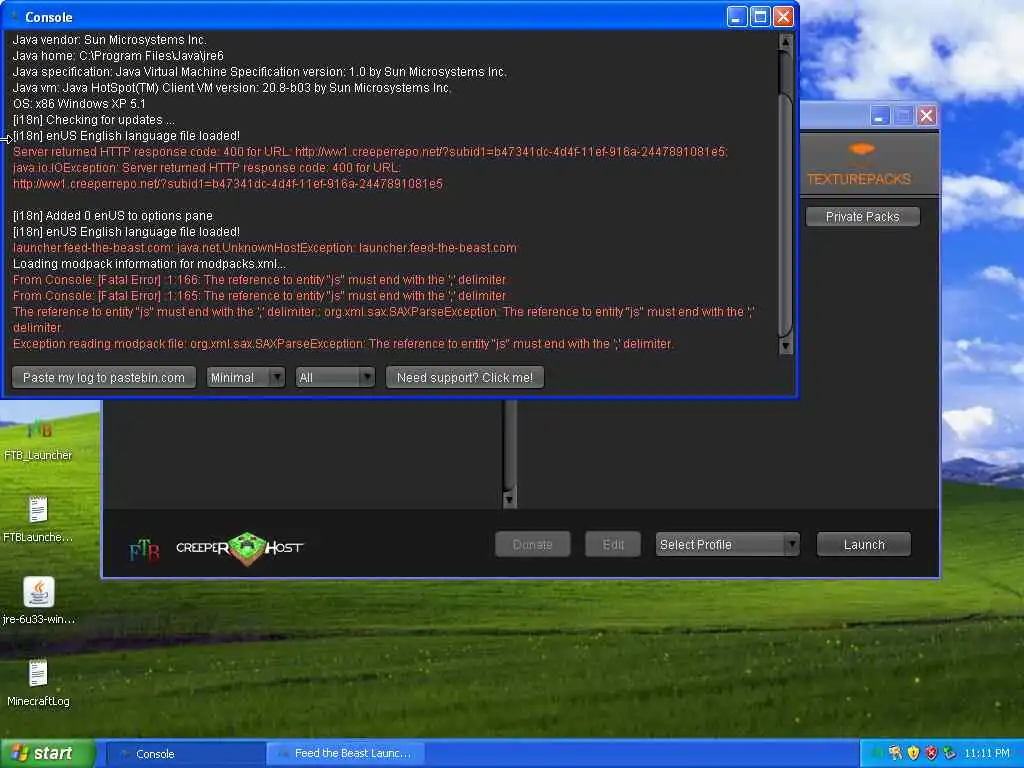Click the CreeperHost logo in launcher
Screen dimensions: 1024x768
(x=240, y=548)
